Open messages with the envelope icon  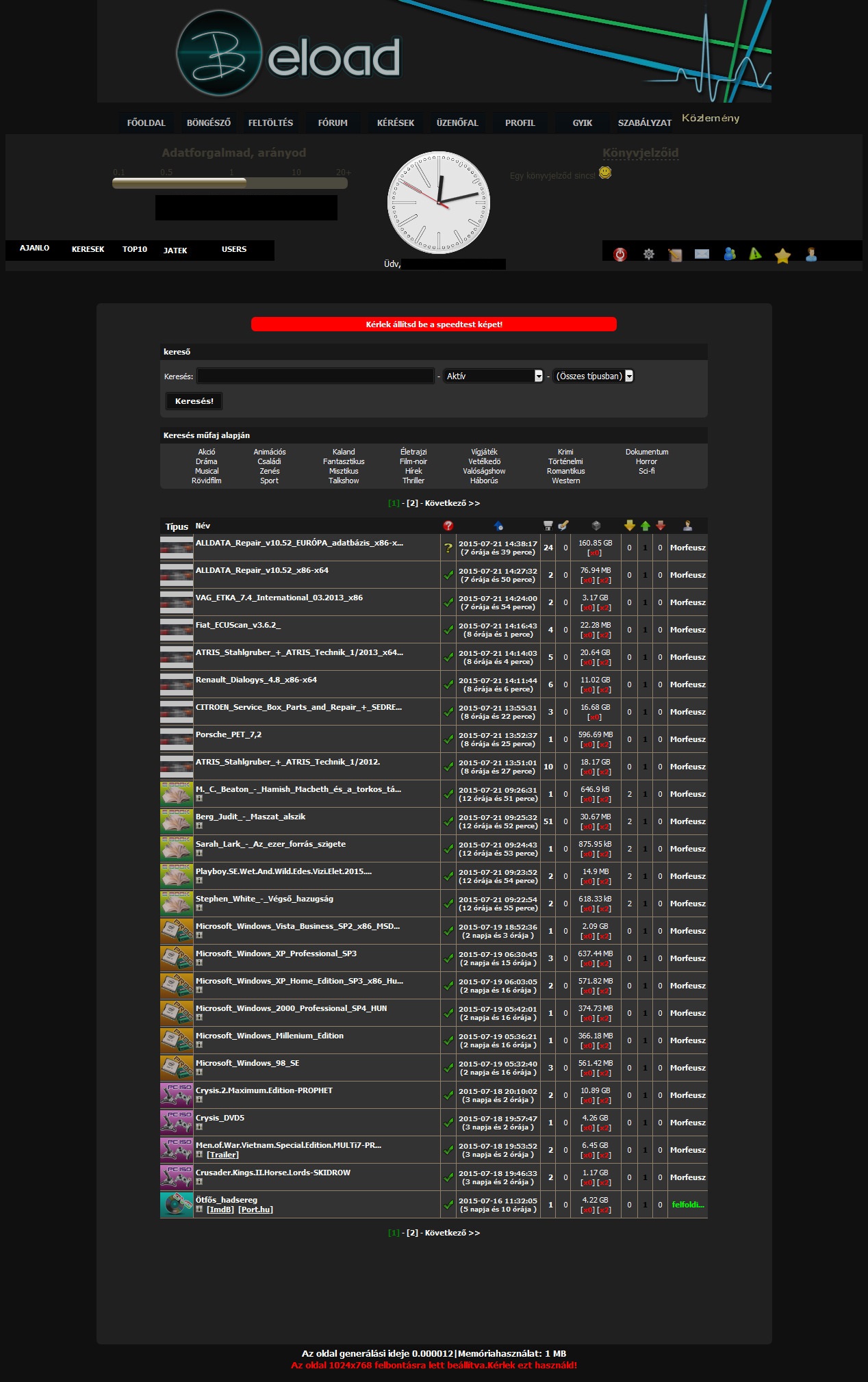click(702, 255)
